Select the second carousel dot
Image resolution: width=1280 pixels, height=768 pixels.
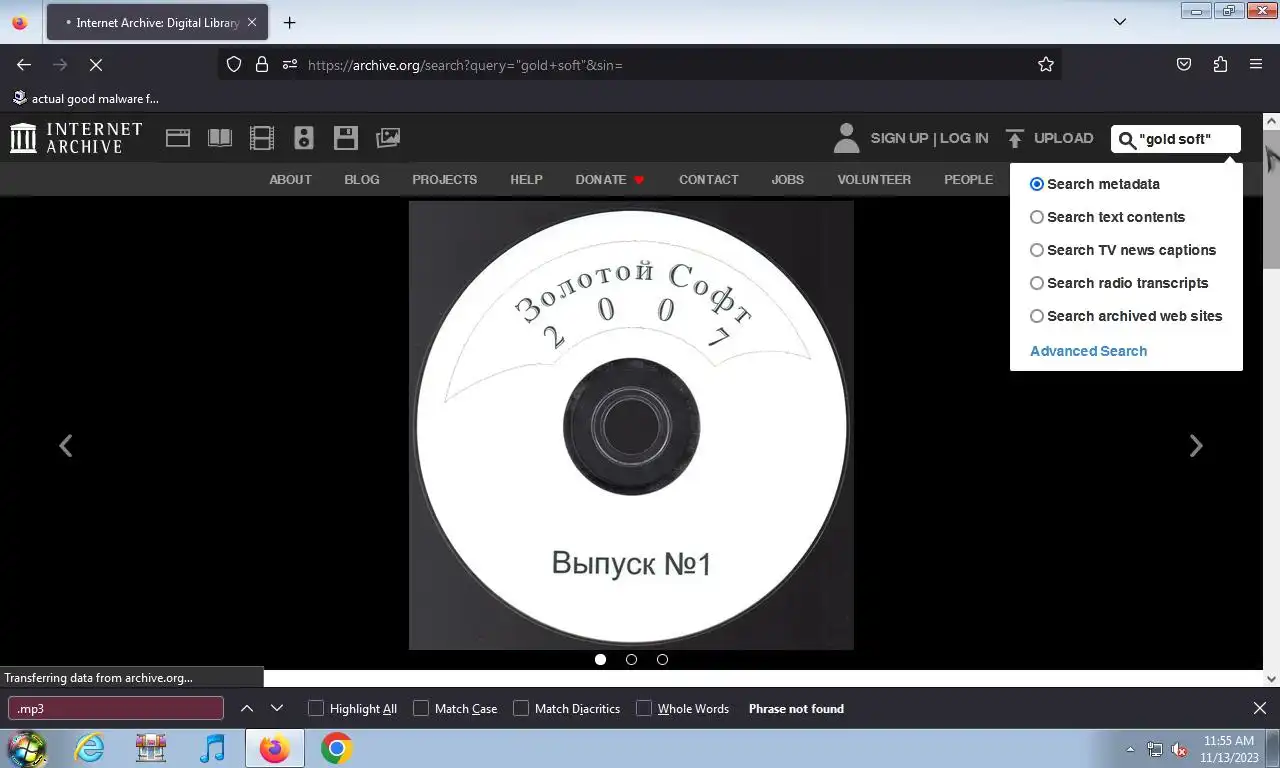pos(631,659)
